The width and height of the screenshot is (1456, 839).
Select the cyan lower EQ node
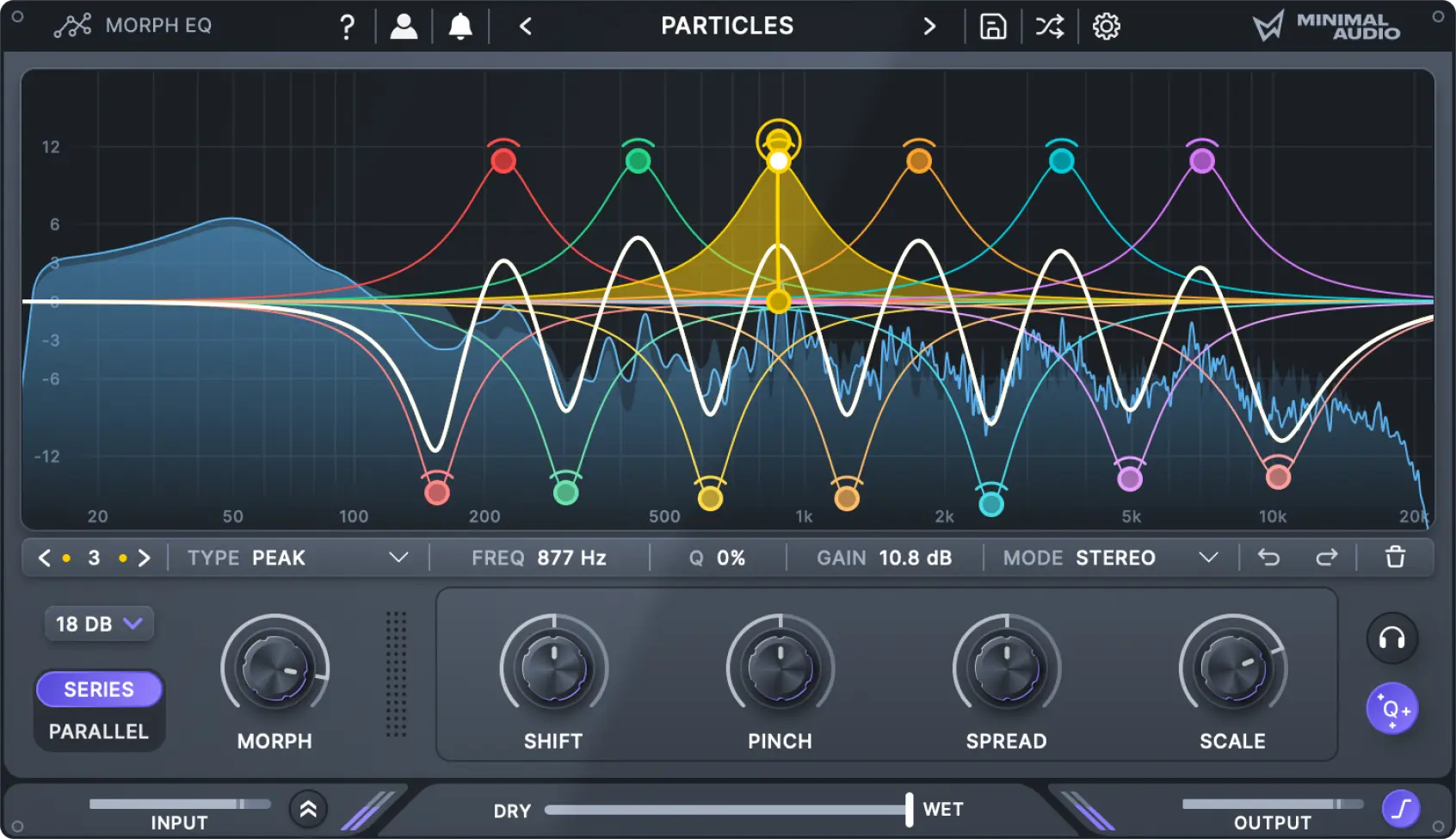pos(991,503)
